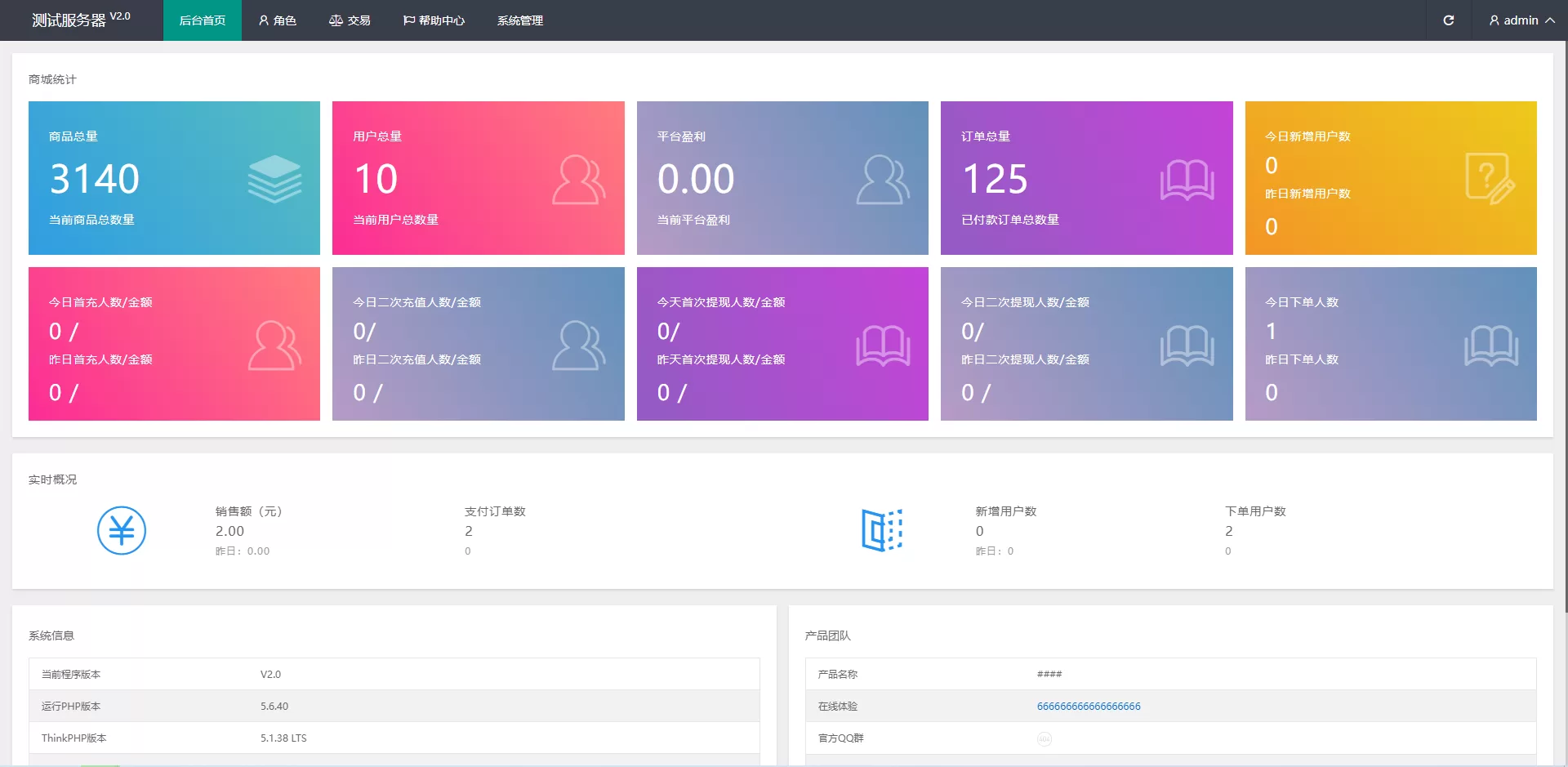Click the layers icon on 商品总量 card
This screenshot has height=767, width=1568.
pos(274,179)
